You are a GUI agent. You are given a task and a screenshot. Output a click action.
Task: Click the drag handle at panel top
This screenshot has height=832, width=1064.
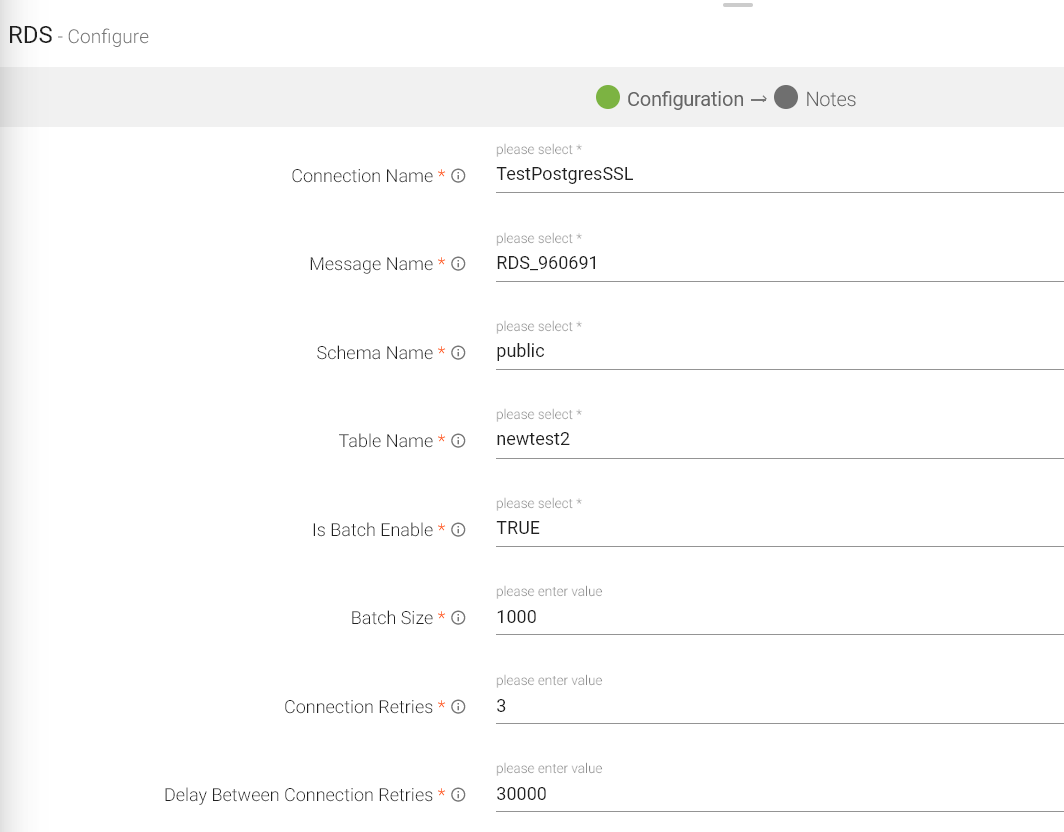tap(737, 5)
